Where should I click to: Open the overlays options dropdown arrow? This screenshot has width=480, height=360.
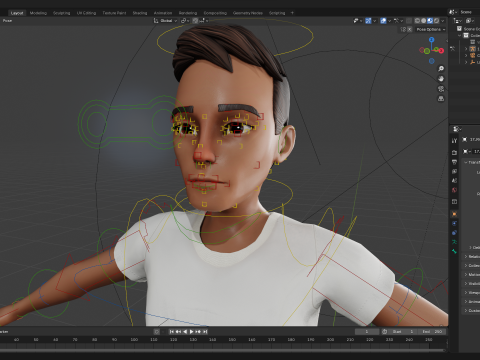[x=389, y=21]
